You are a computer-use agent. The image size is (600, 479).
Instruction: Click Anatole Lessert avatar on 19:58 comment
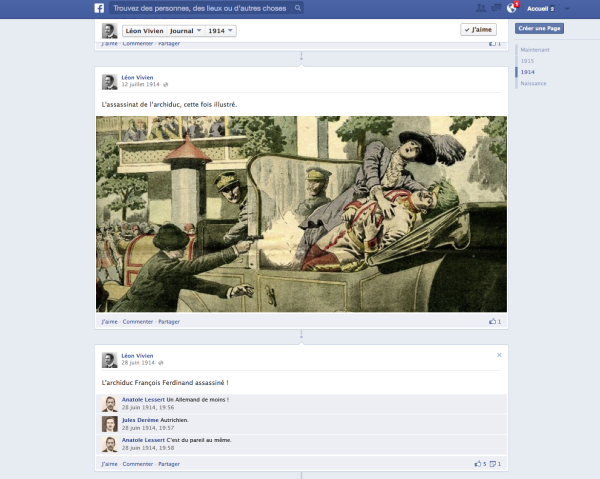(109, 444)
